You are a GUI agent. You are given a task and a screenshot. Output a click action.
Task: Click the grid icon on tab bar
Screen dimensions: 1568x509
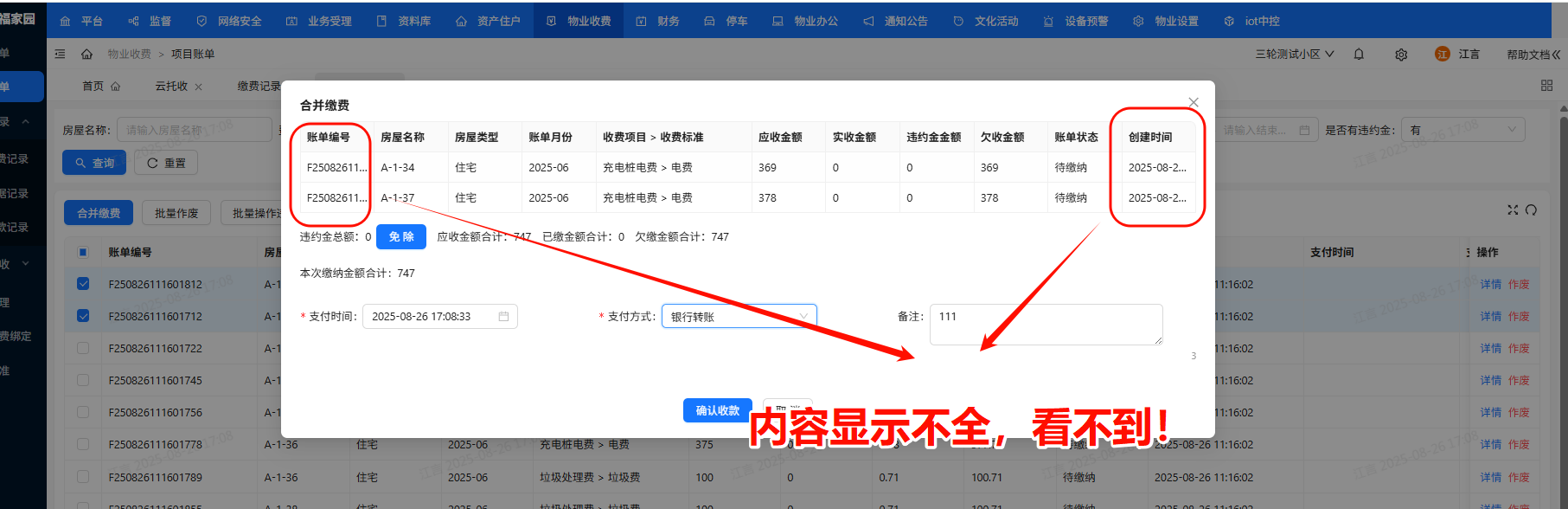[1546, 86]
